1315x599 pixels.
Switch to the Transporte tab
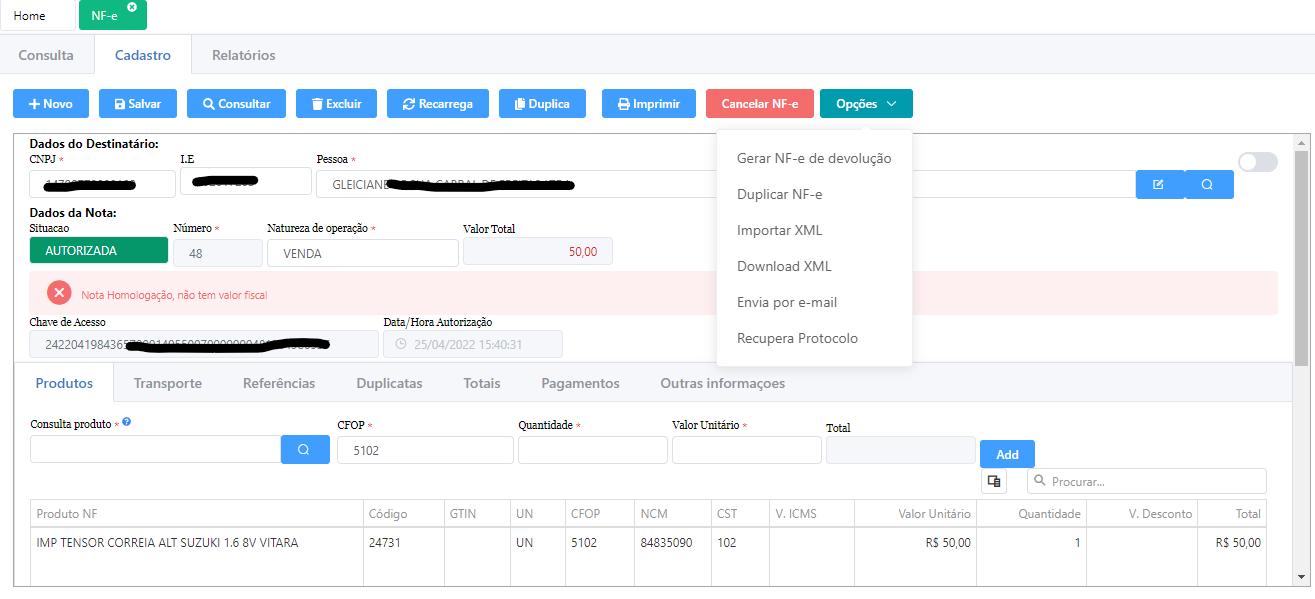click(x=168, y=383)
